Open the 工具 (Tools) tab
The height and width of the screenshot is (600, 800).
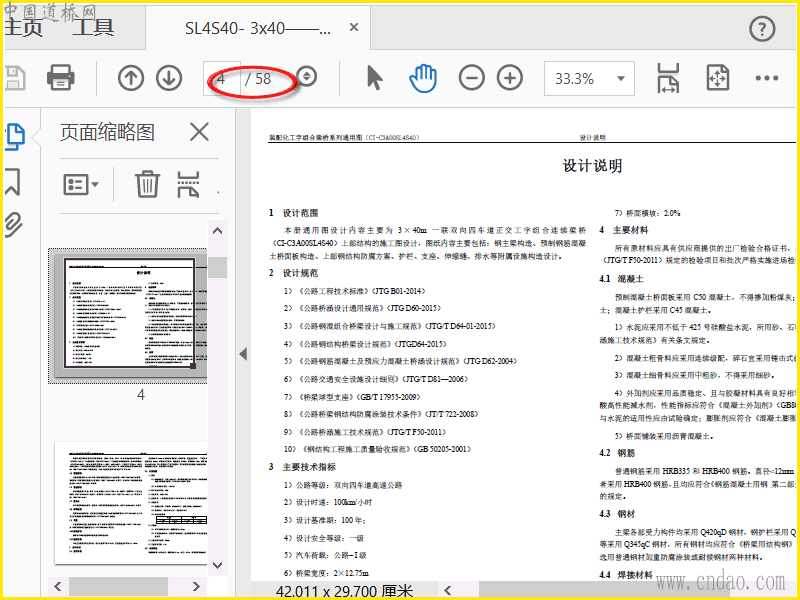(93, 27)
